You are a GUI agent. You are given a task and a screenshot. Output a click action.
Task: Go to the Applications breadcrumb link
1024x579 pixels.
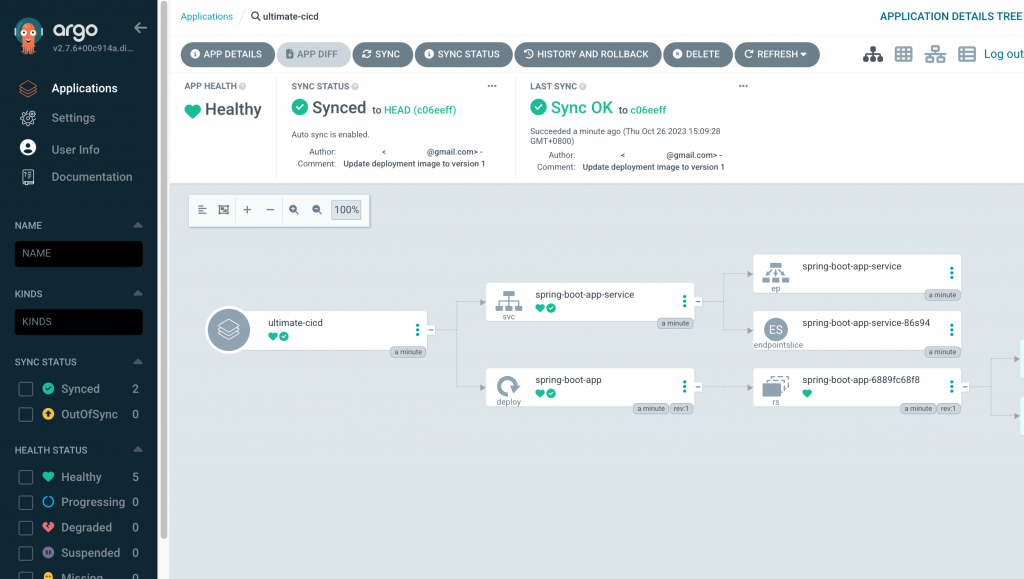206,16
